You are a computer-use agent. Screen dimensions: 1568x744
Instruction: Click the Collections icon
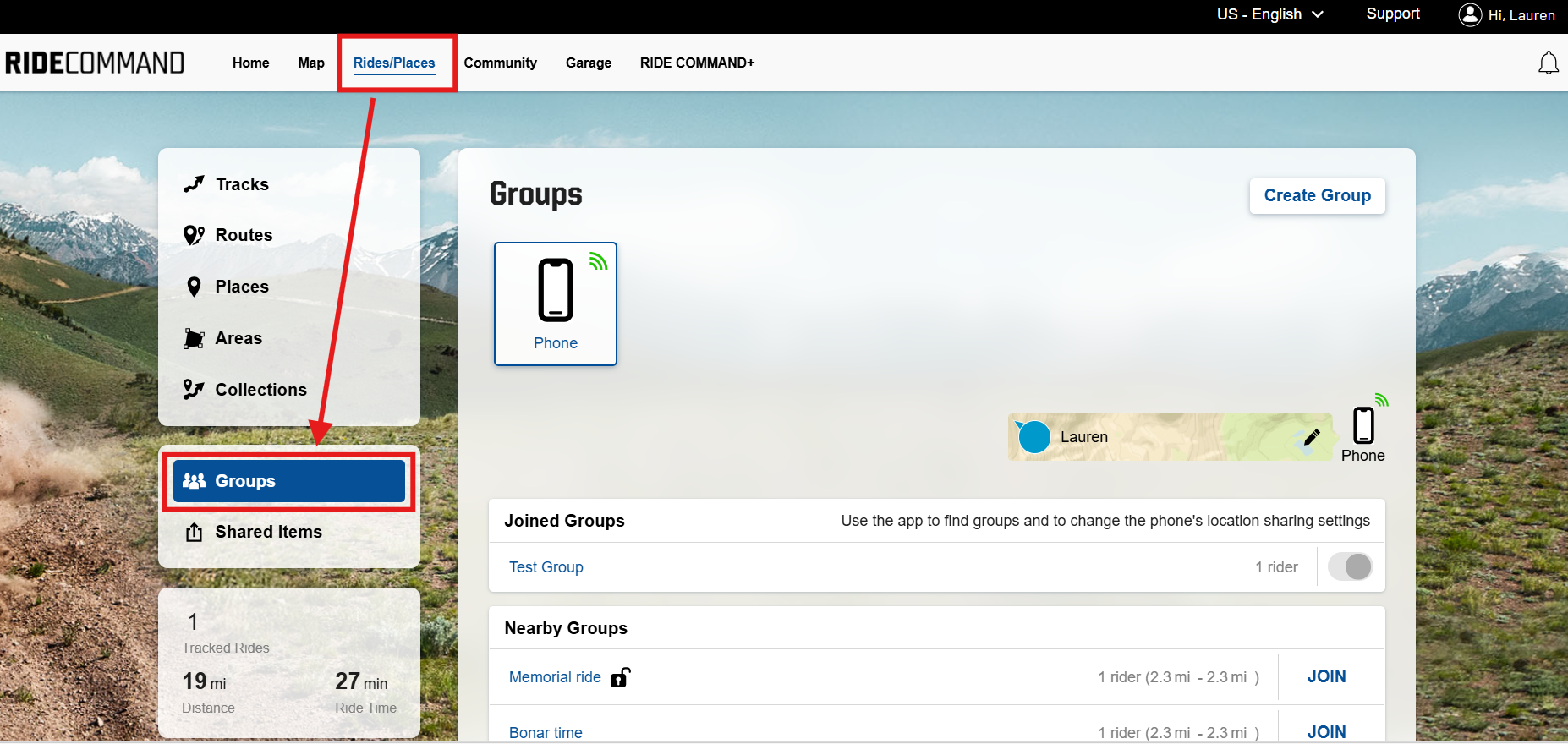tap(194, 390)
